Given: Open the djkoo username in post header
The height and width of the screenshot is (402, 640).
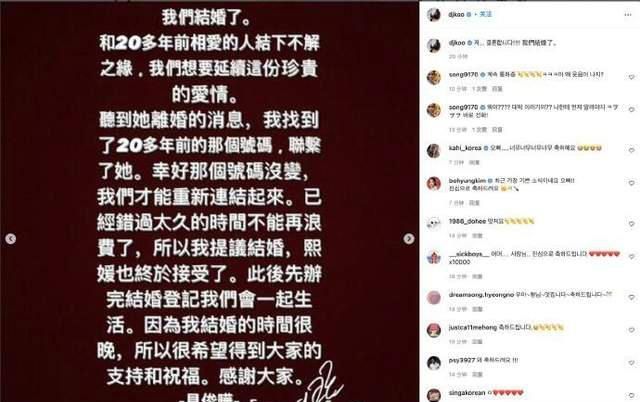Looking at the screenshot, I should click(456, 14).
